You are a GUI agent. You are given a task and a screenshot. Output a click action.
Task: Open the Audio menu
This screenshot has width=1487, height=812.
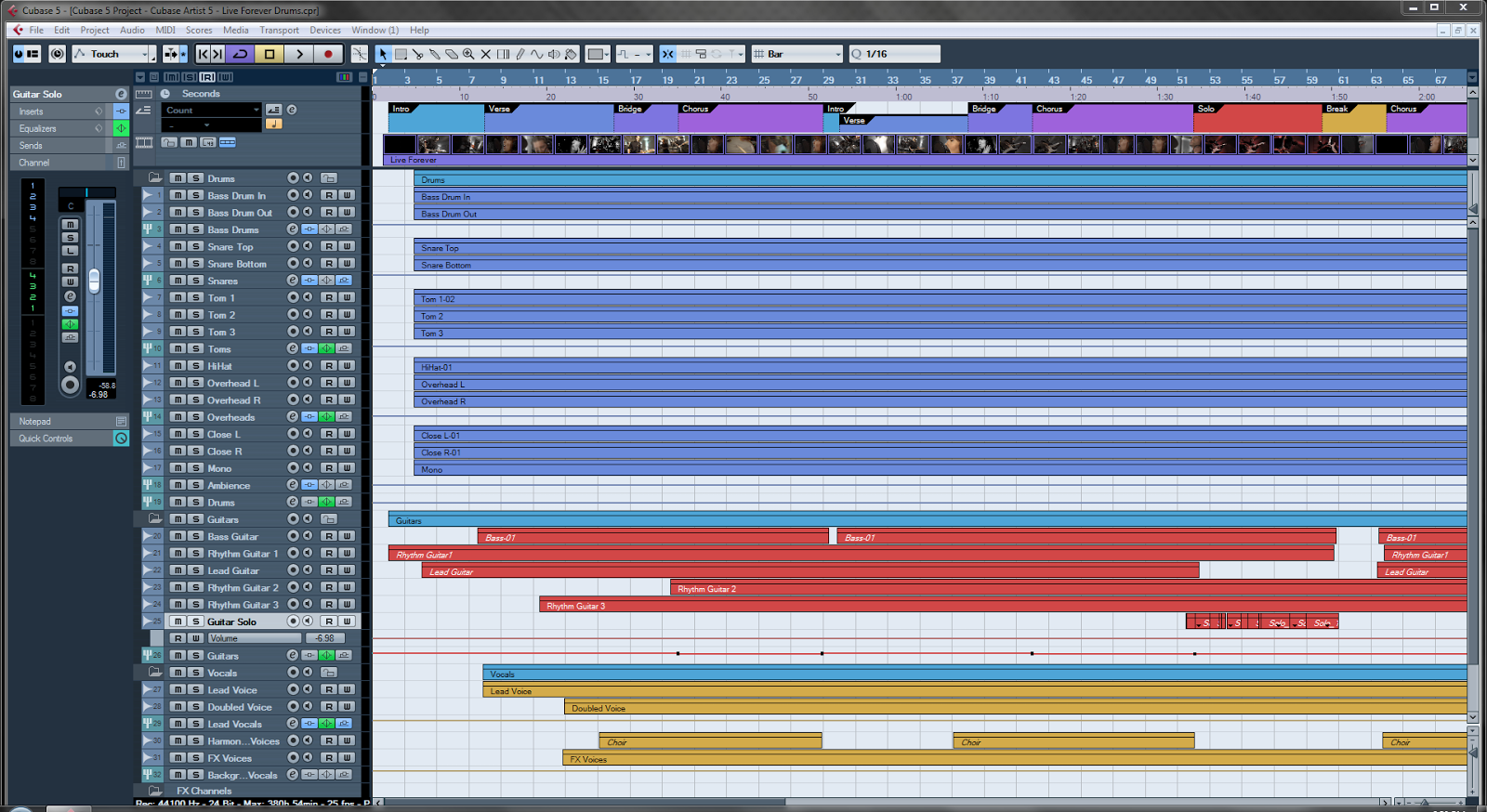pos(133,30)
